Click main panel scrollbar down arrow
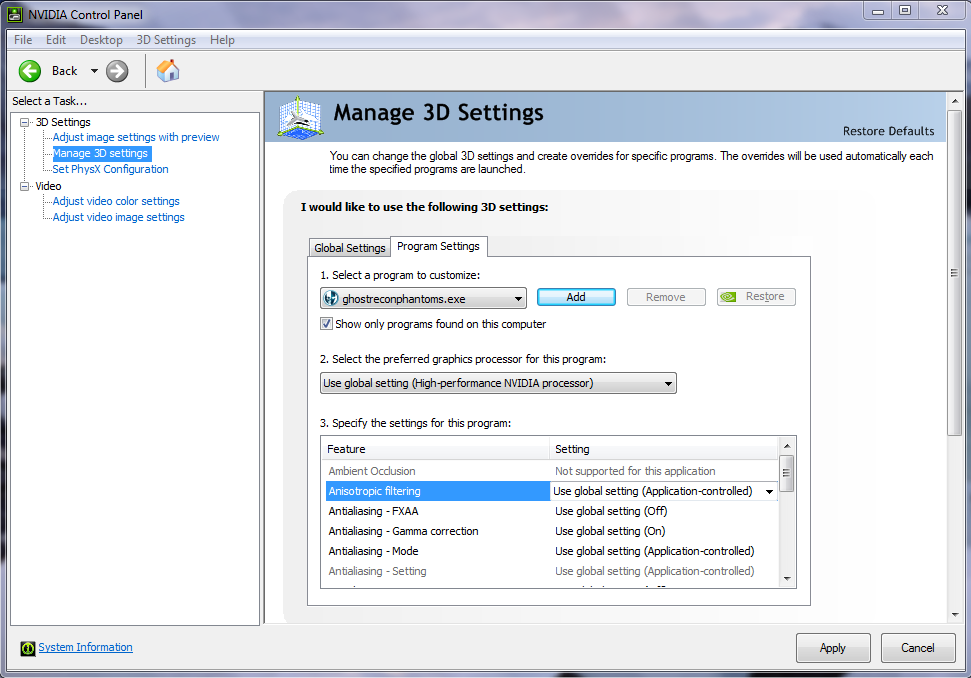The height and width of the screenshot is (678, 971). (955, 615)
